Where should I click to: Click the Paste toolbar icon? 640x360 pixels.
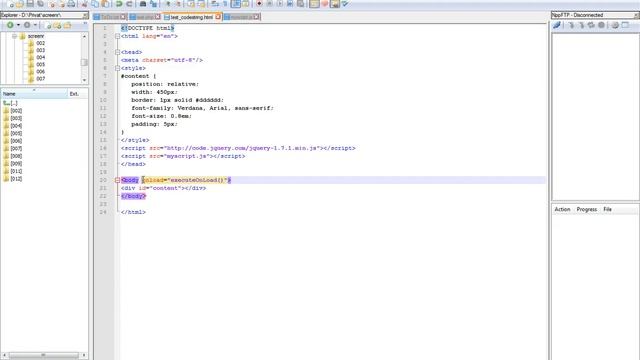click(x=105, y=4)
